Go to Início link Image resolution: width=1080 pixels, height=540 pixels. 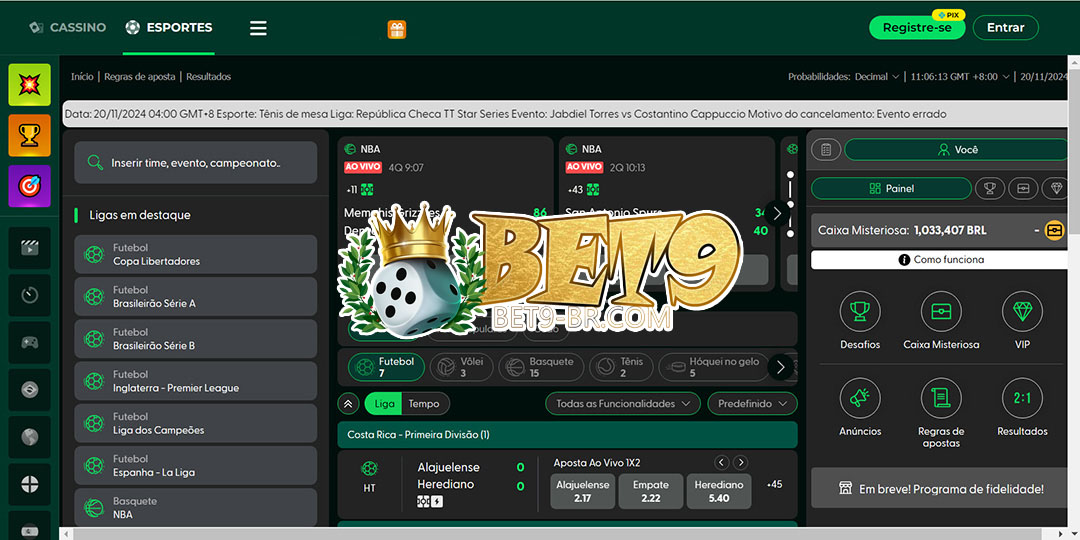coord(82,76)
